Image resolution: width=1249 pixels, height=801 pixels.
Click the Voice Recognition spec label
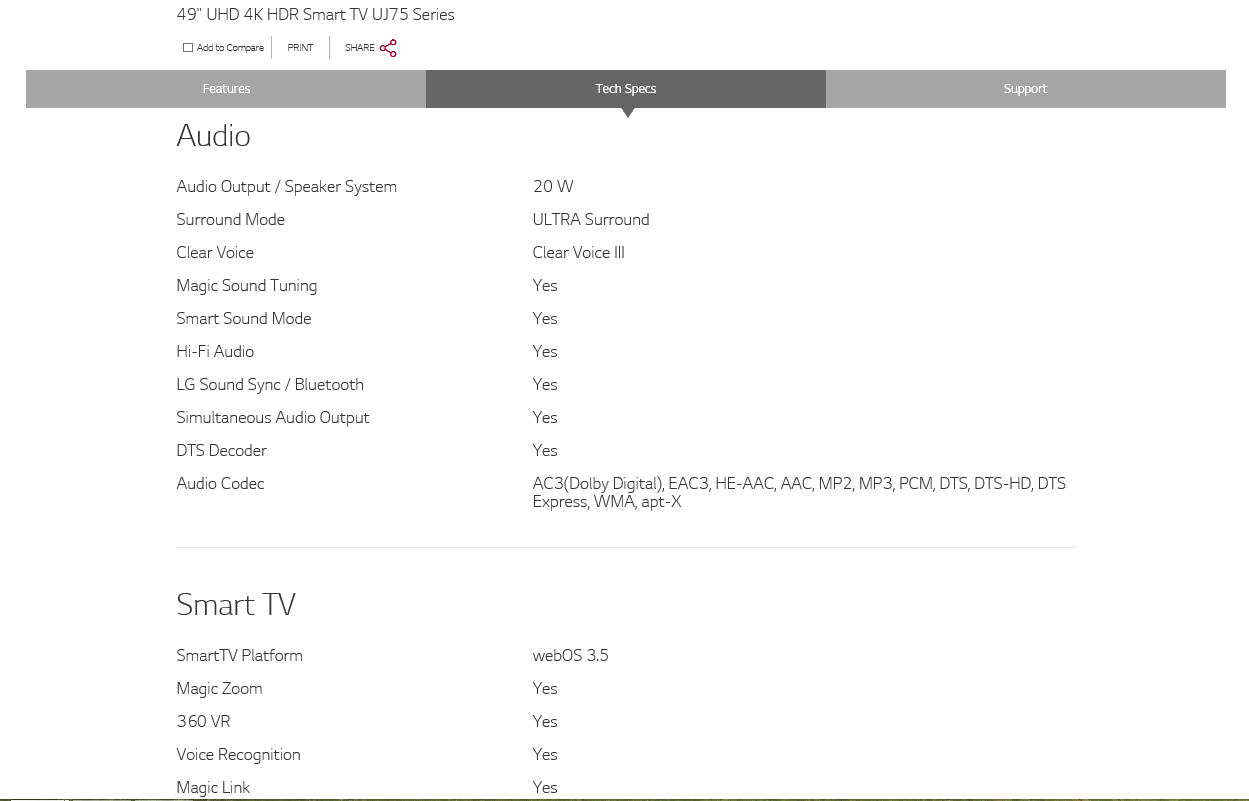[x=238, y=755]
